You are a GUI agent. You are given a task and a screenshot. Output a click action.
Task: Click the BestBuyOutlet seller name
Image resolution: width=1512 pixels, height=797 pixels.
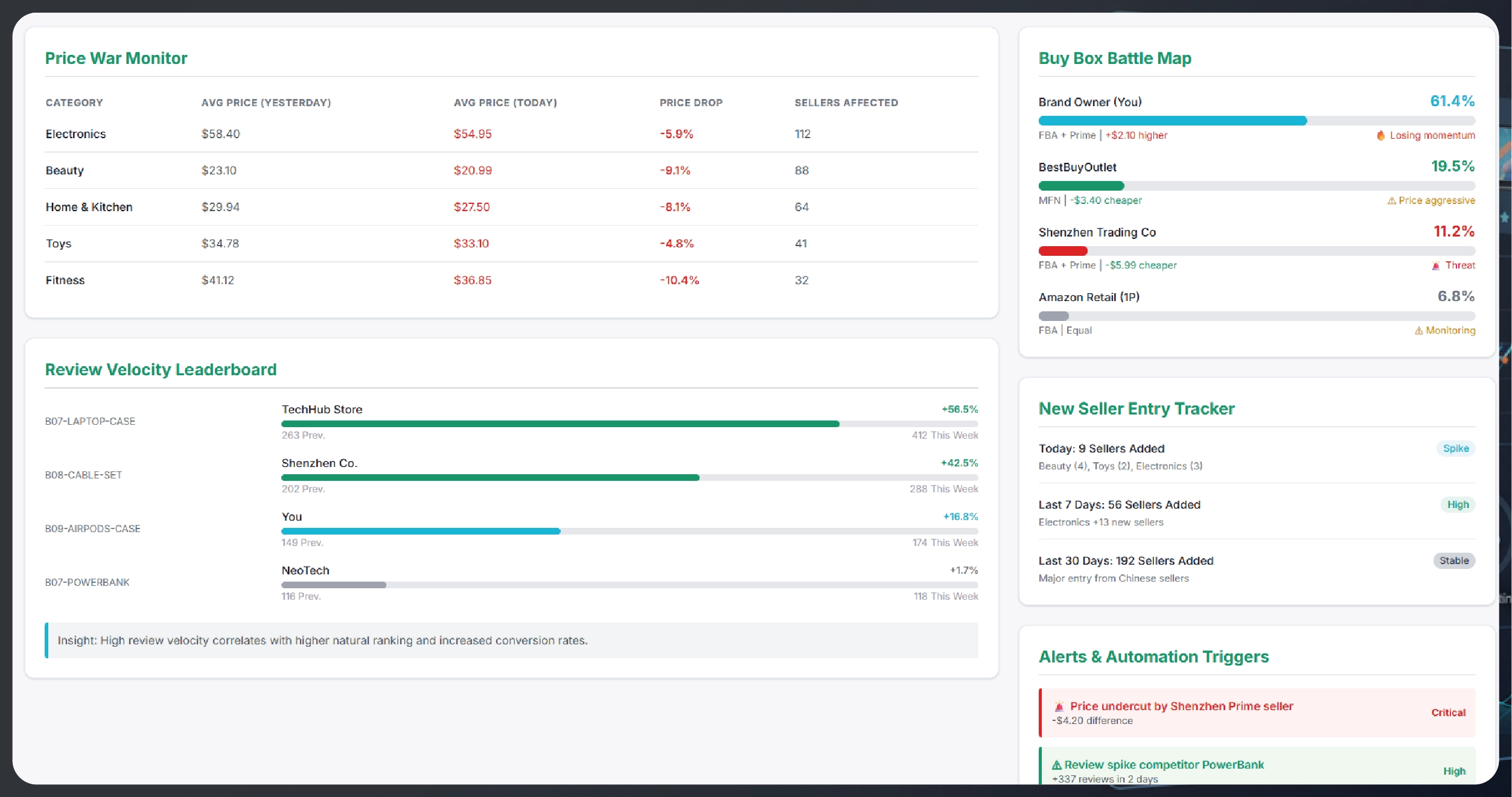[x=1077, y=167]
